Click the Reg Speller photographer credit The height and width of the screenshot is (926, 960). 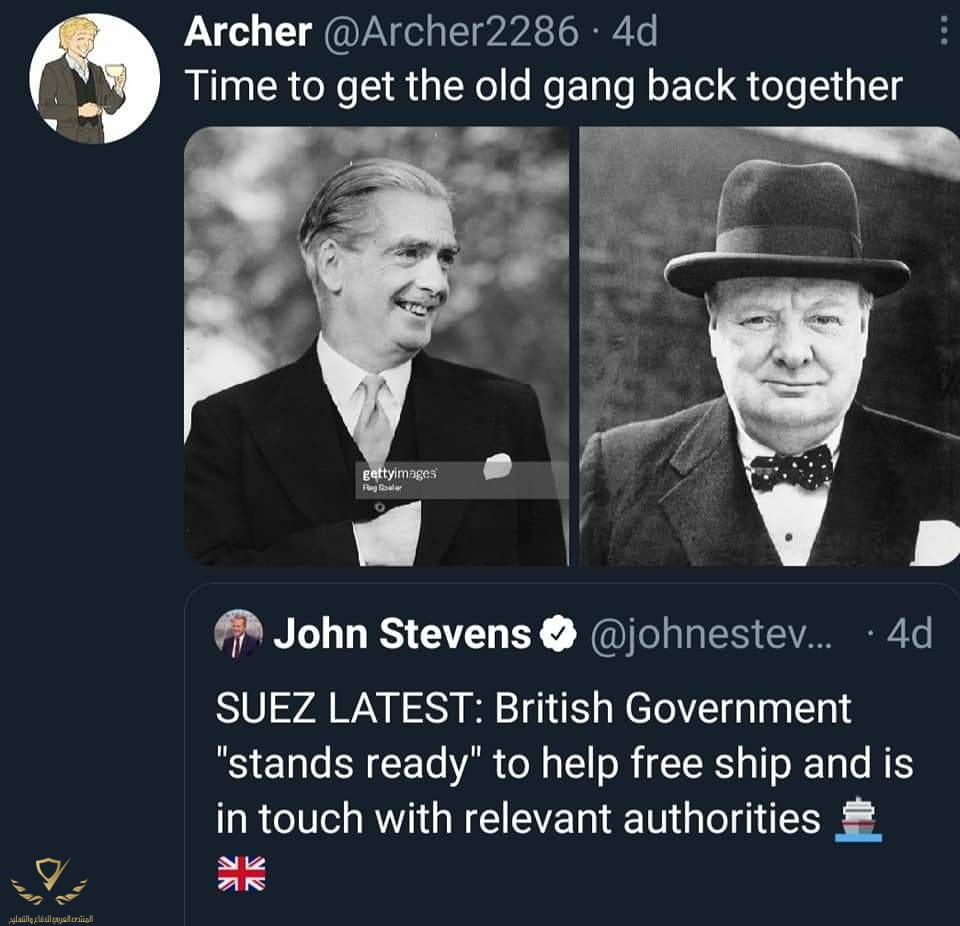click(x=382, y=488)
